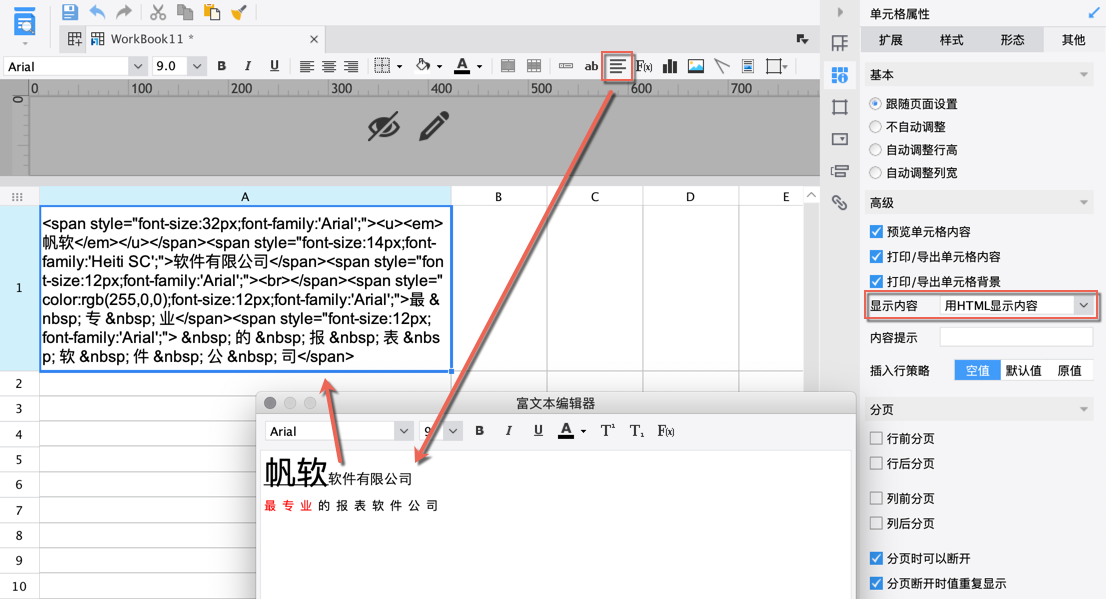Uncheck 分页断开时值重复显示 checkbox
Screen dimensions: 1106x599
click(x=876, y=583)
